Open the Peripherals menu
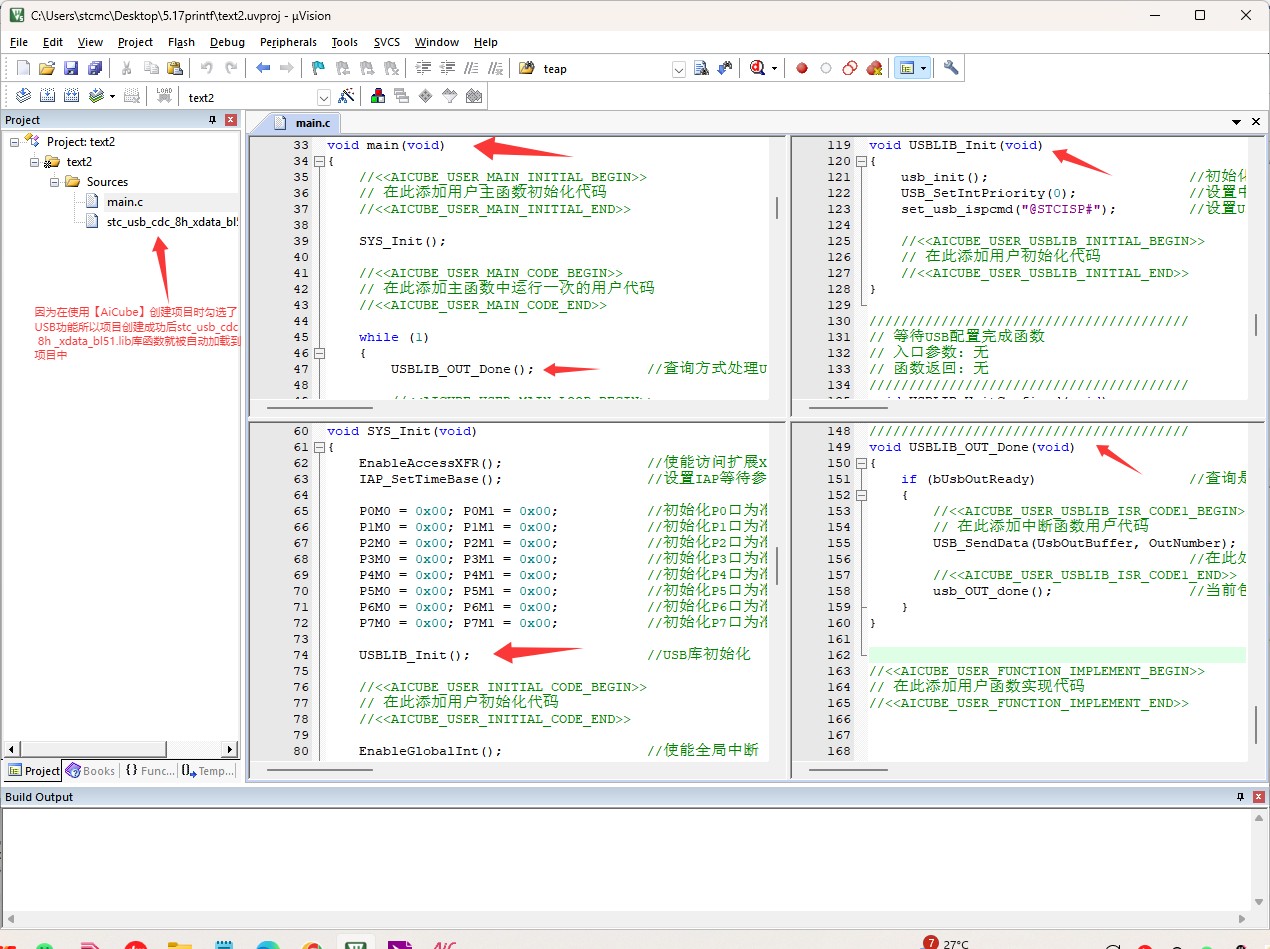Viewport: 1270px width, 949px height. 288,42
